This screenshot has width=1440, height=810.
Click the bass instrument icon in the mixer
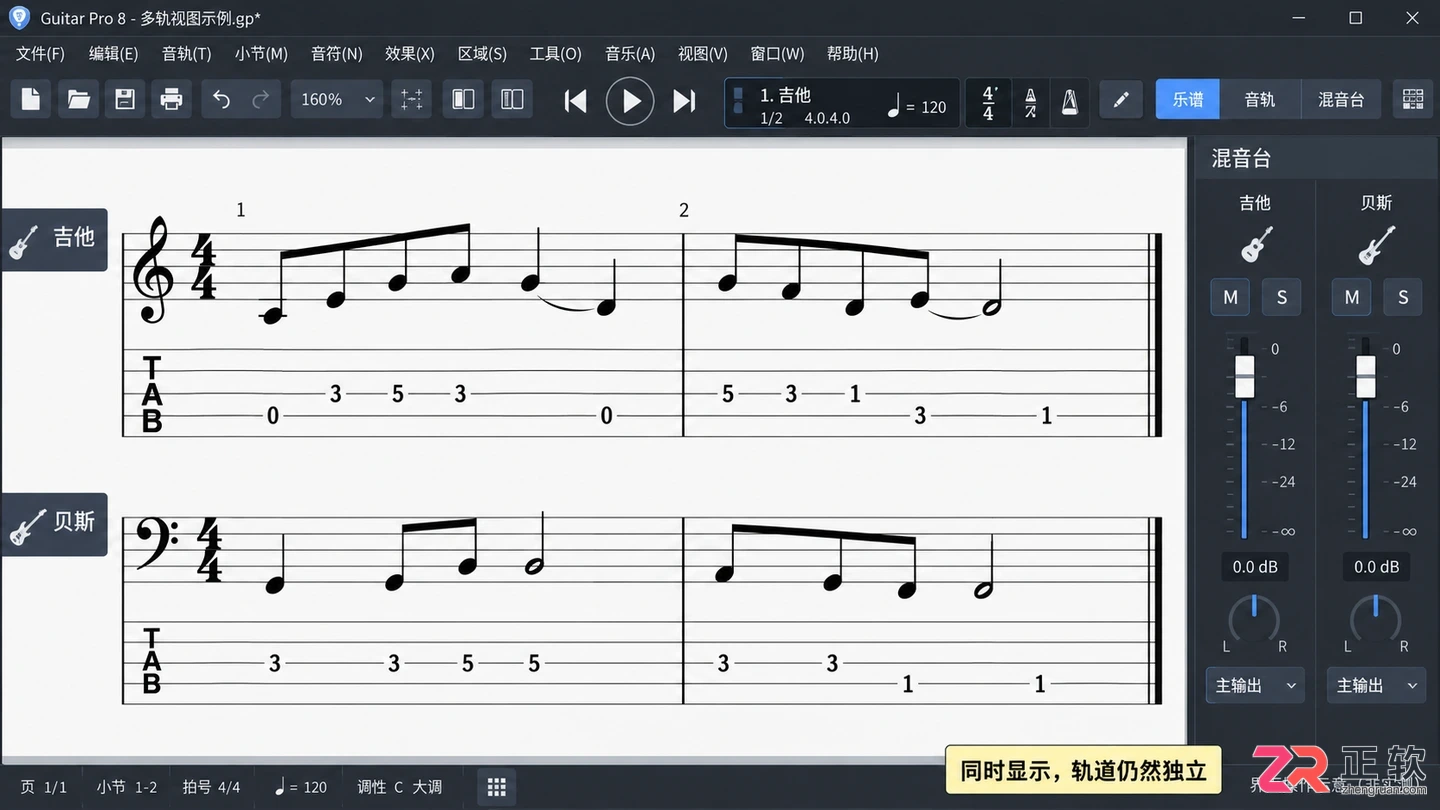click(1377, 245)
